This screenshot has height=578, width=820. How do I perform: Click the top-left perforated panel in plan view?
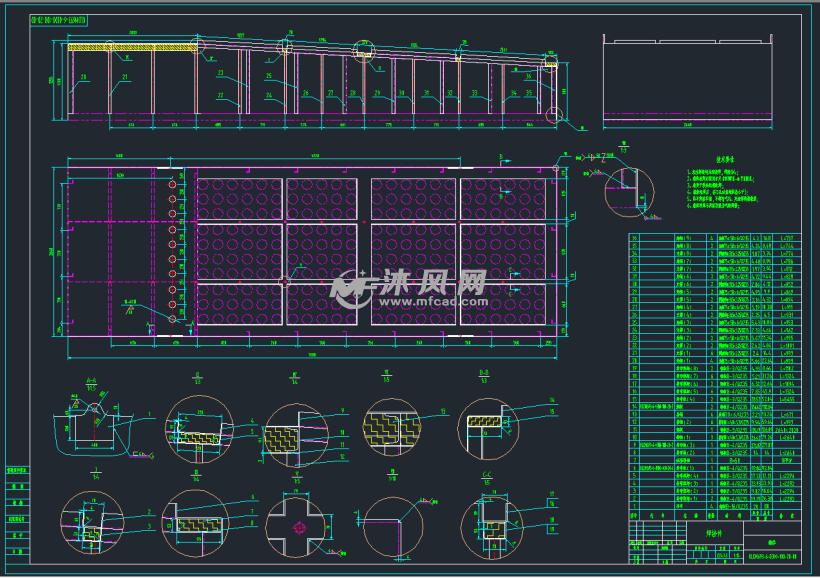239,198
